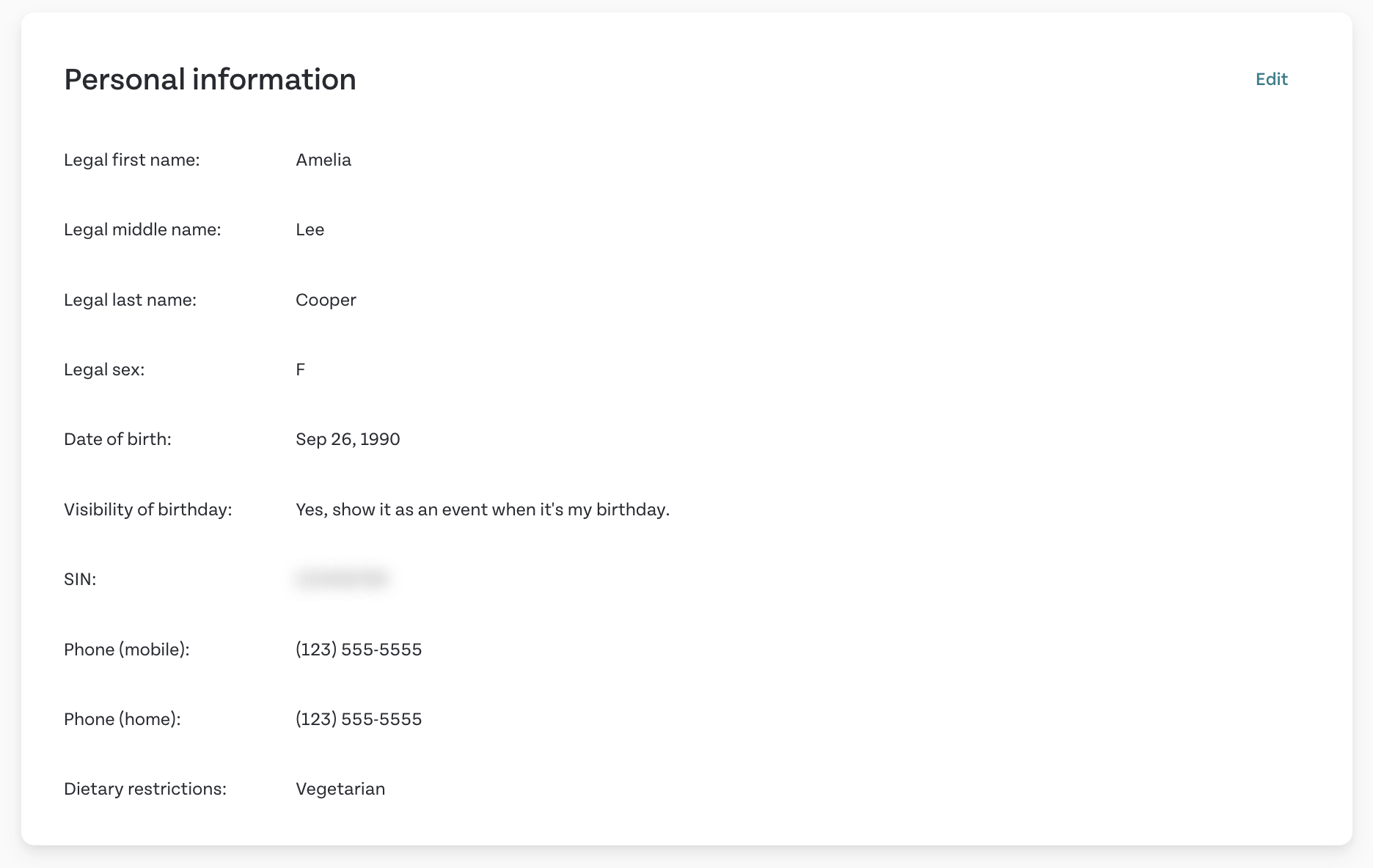Select the legal middle name value 'Lee'

point(310,229)
